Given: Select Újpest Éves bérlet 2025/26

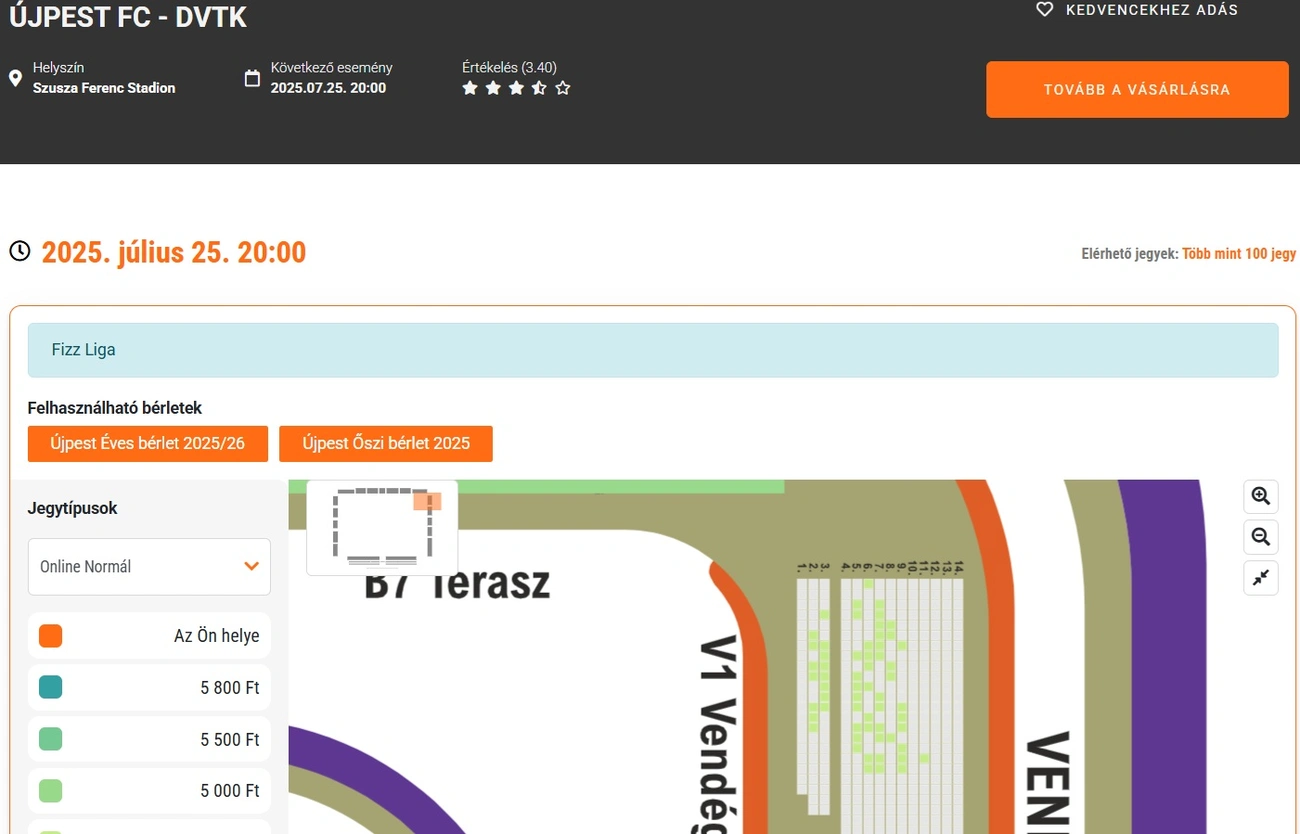Looking at the screenshot, I should (x=148, y=443).
